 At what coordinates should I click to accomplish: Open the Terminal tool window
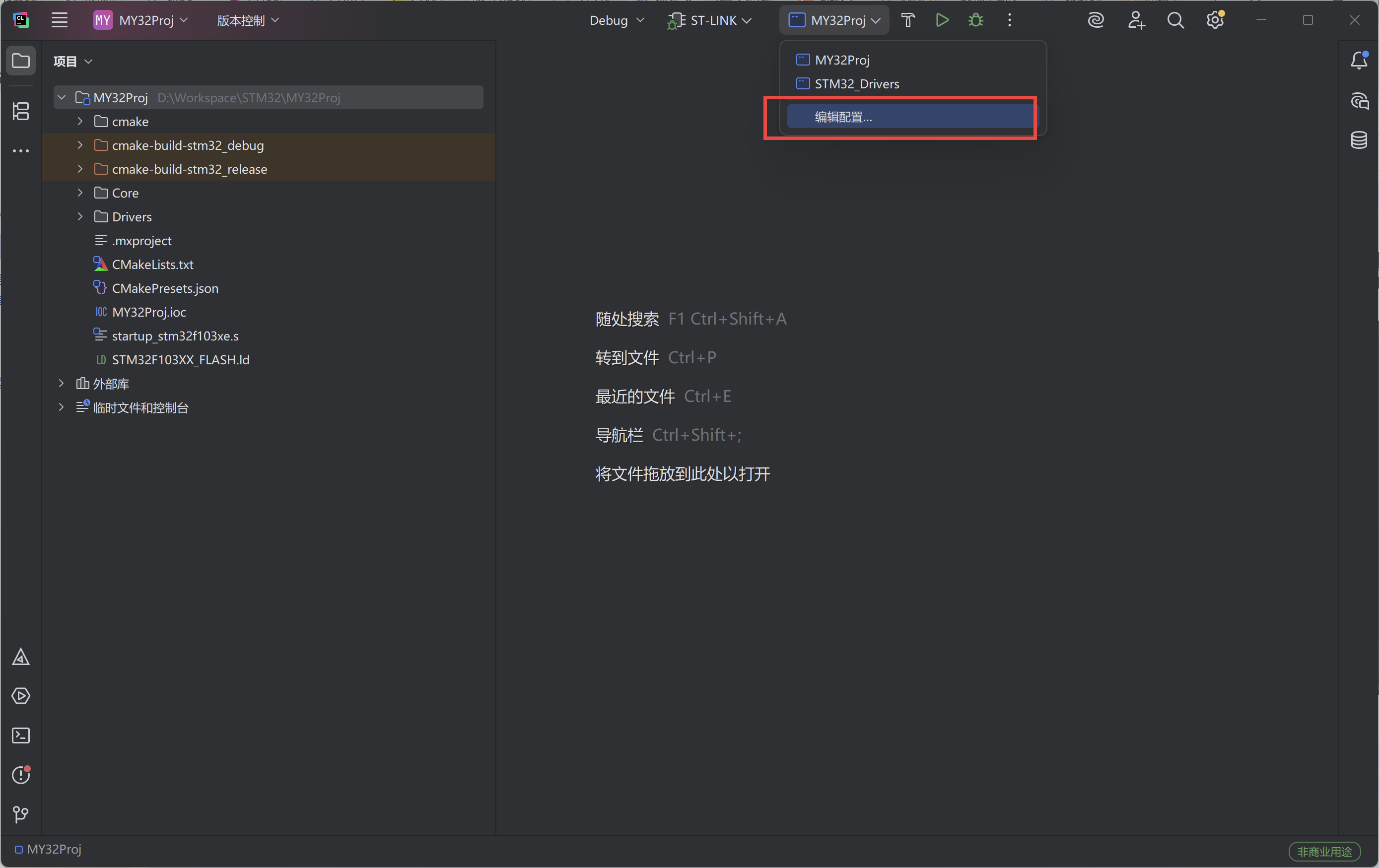21,735
